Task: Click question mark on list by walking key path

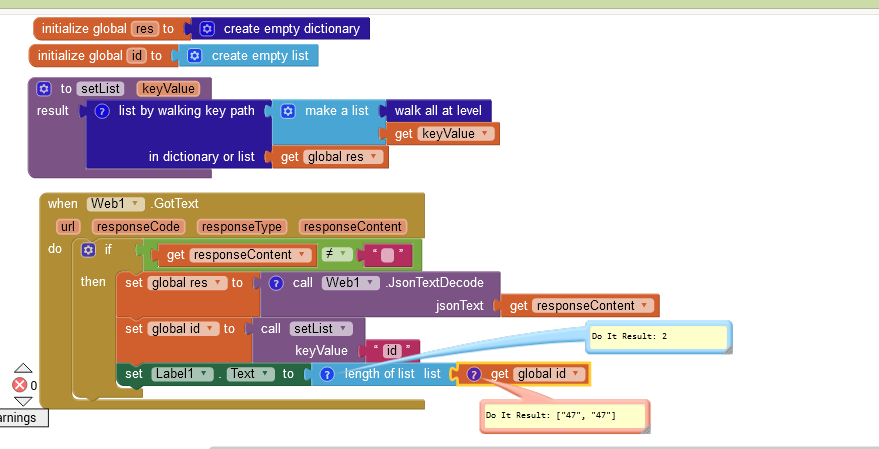Action: [x=101, y=111]
